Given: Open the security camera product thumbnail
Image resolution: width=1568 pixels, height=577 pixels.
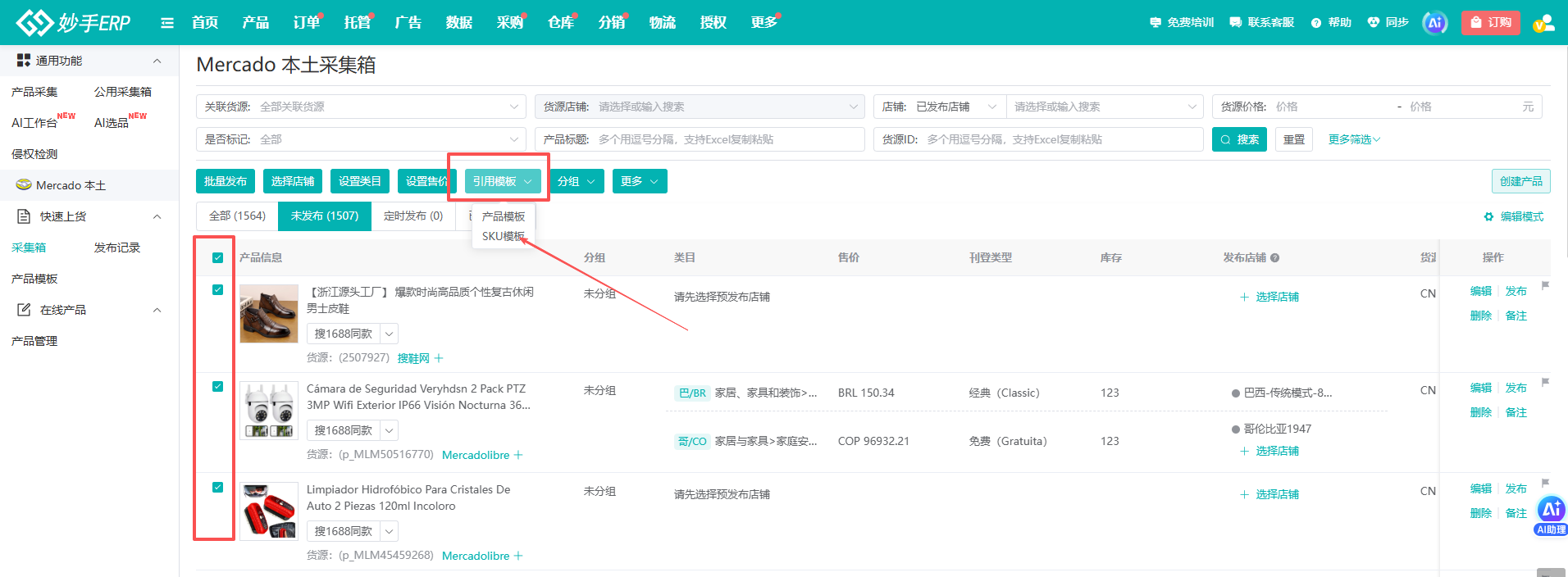Looking at the screenshot, I should click(269, 410).
